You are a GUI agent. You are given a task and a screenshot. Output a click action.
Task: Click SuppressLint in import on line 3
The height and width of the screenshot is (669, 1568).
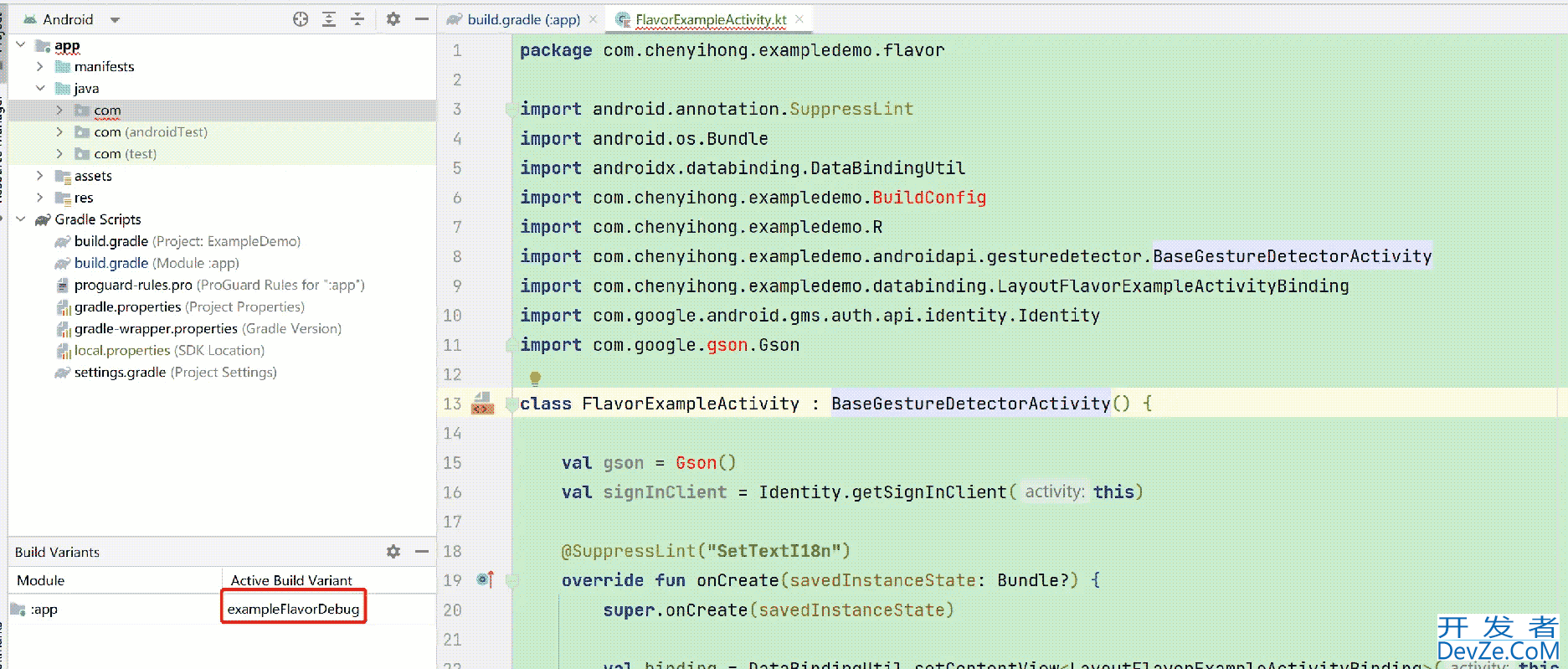(x=851, y=109)
